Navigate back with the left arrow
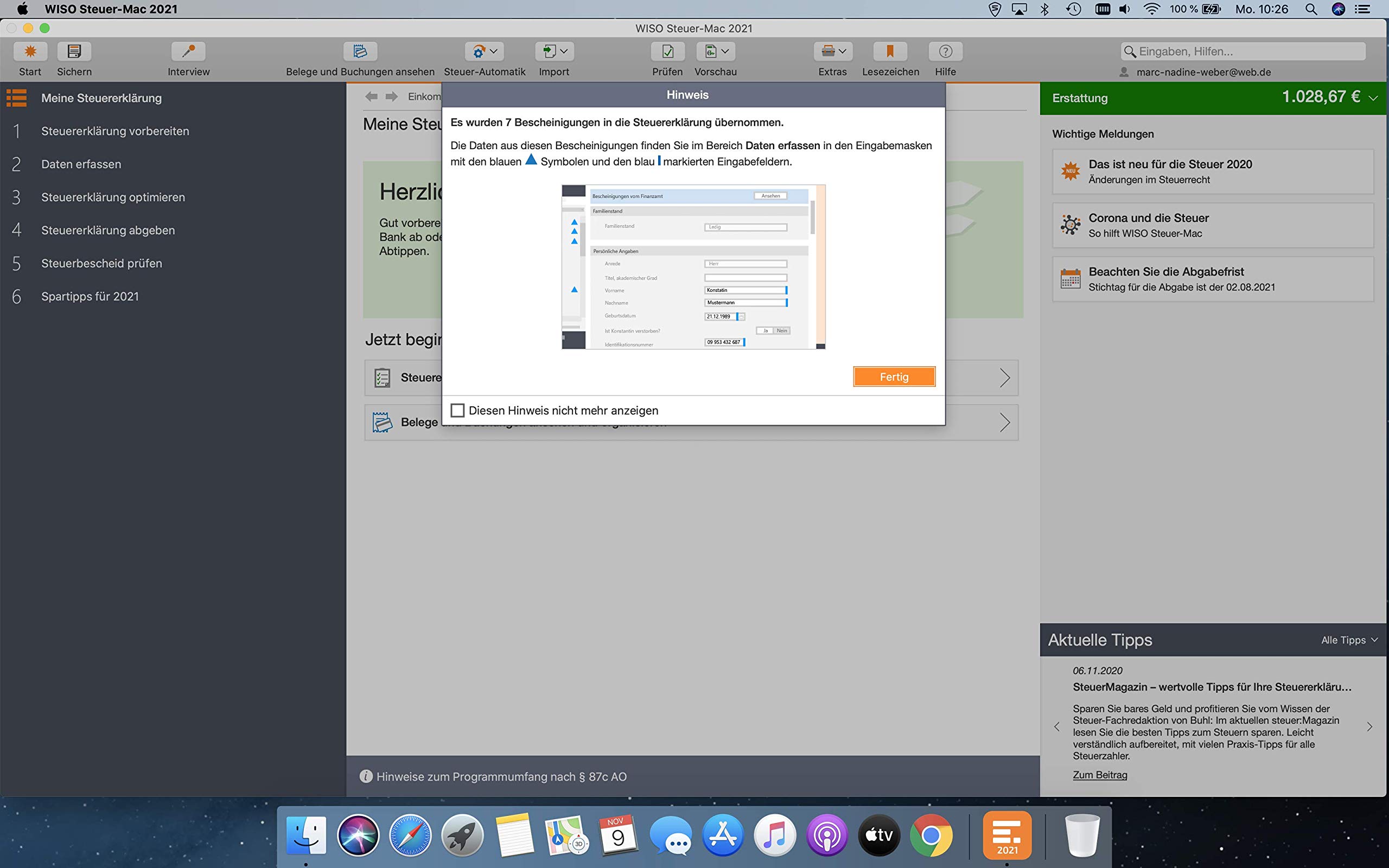Screen dimensions: 1389x868 [x=371, y=97]
